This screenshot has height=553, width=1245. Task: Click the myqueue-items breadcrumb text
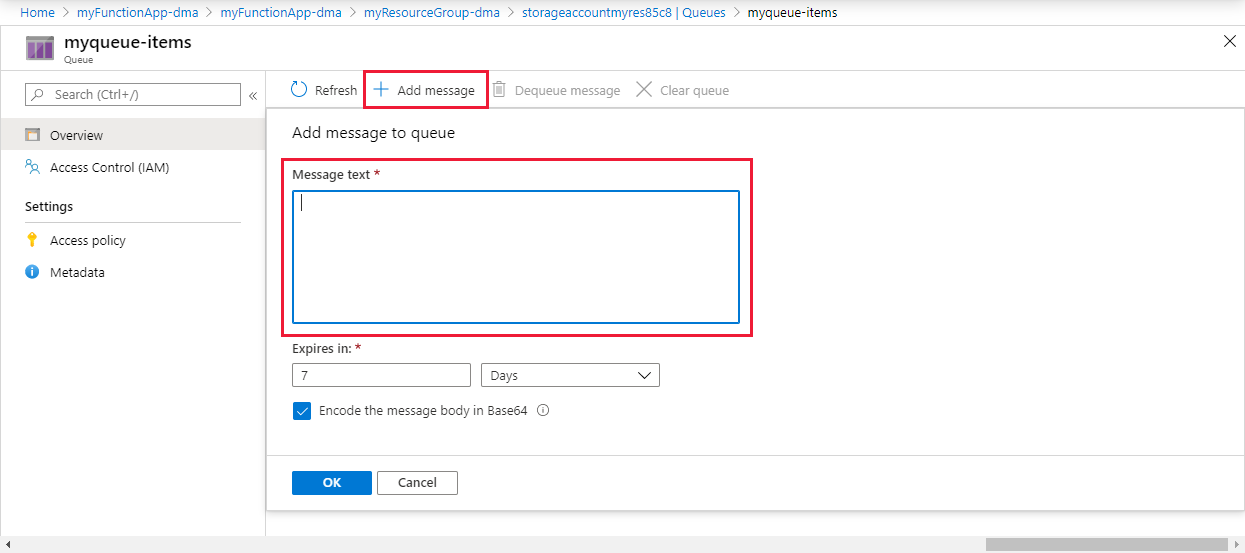(793, 13)
